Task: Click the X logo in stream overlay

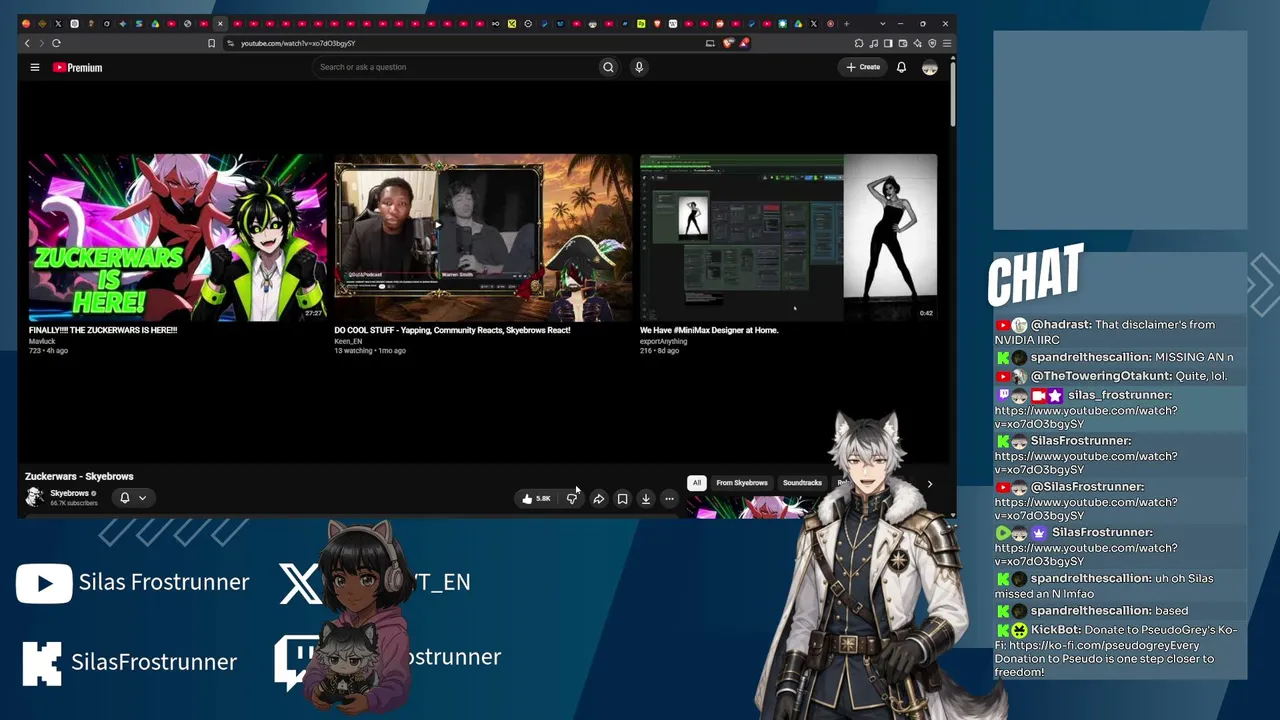Action: coord(301,584)
